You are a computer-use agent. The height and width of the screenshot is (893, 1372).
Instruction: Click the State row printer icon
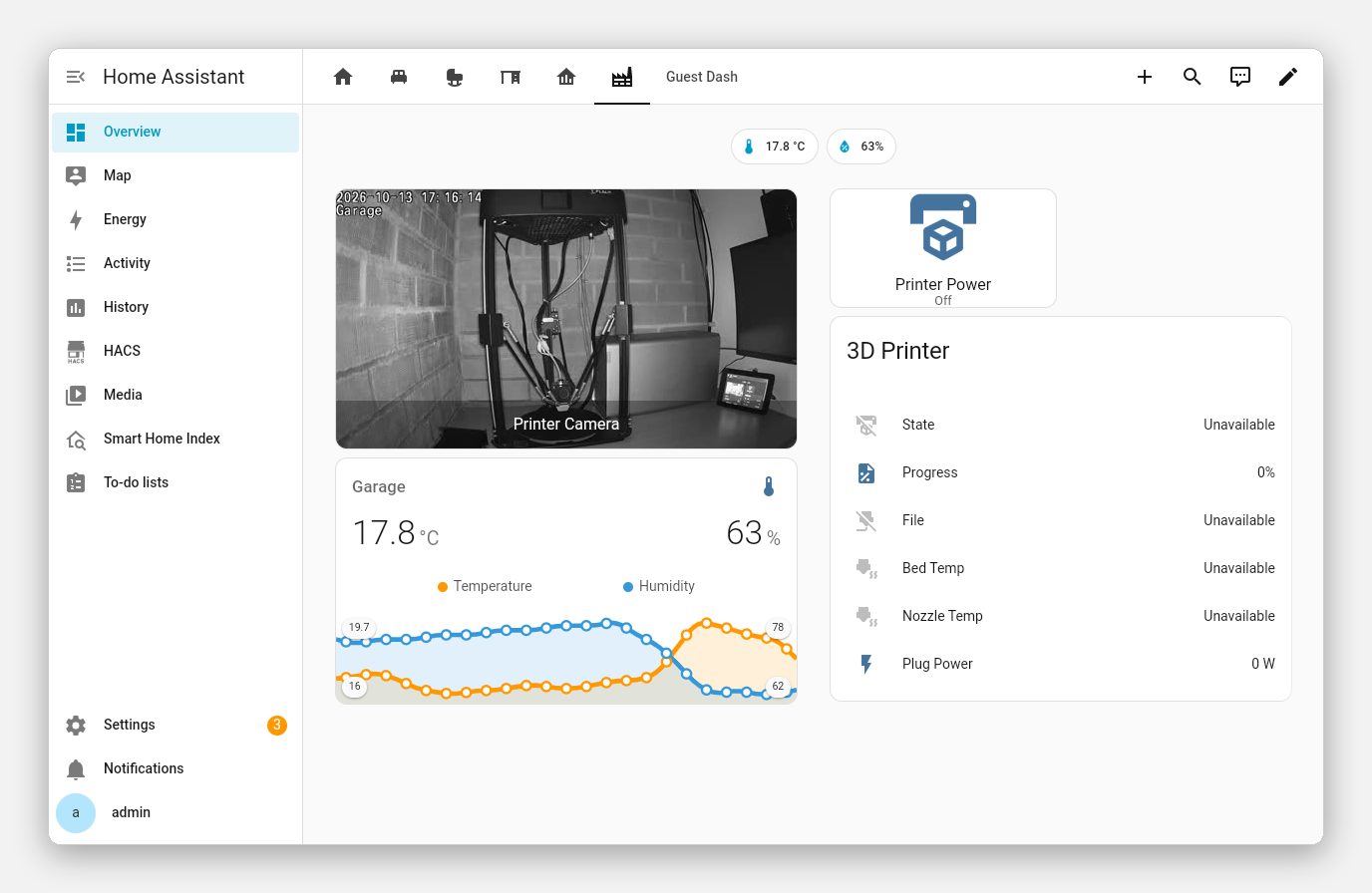866,426
